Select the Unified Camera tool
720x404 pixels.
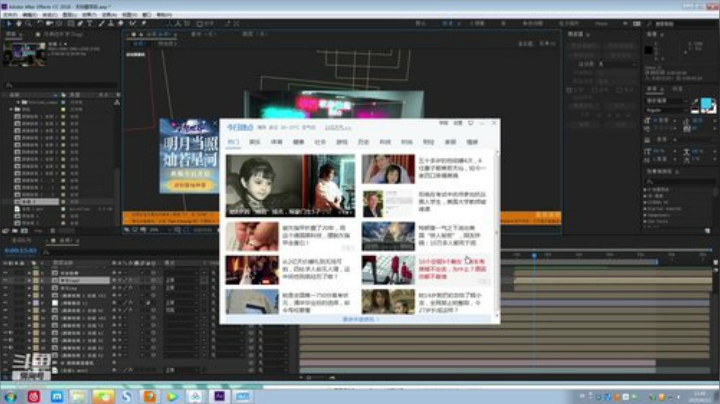pos(50,23)
